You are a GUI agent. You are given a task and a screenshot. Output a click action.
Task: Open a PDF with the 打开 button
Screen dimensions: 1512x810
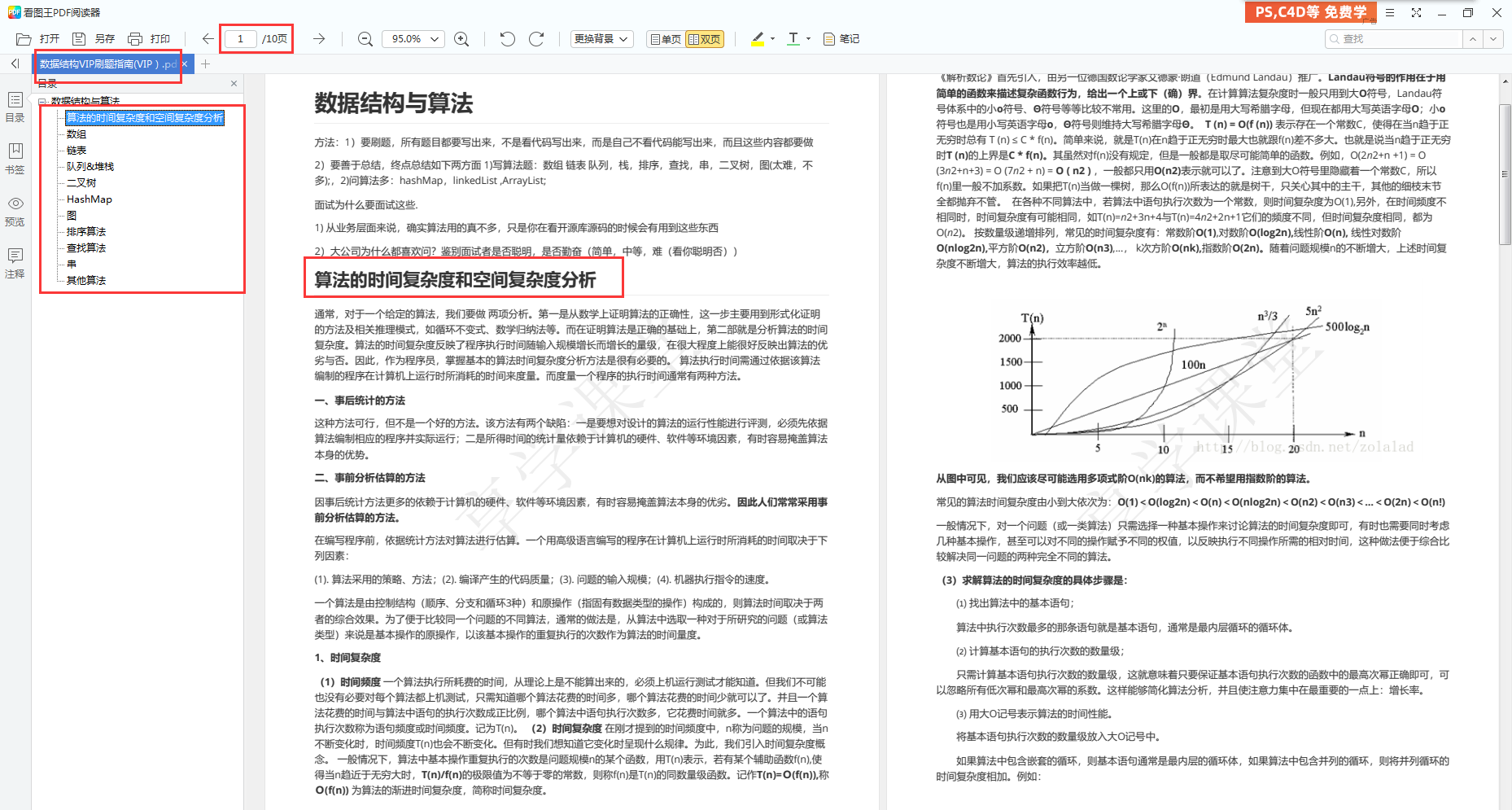tap(38, 39)
